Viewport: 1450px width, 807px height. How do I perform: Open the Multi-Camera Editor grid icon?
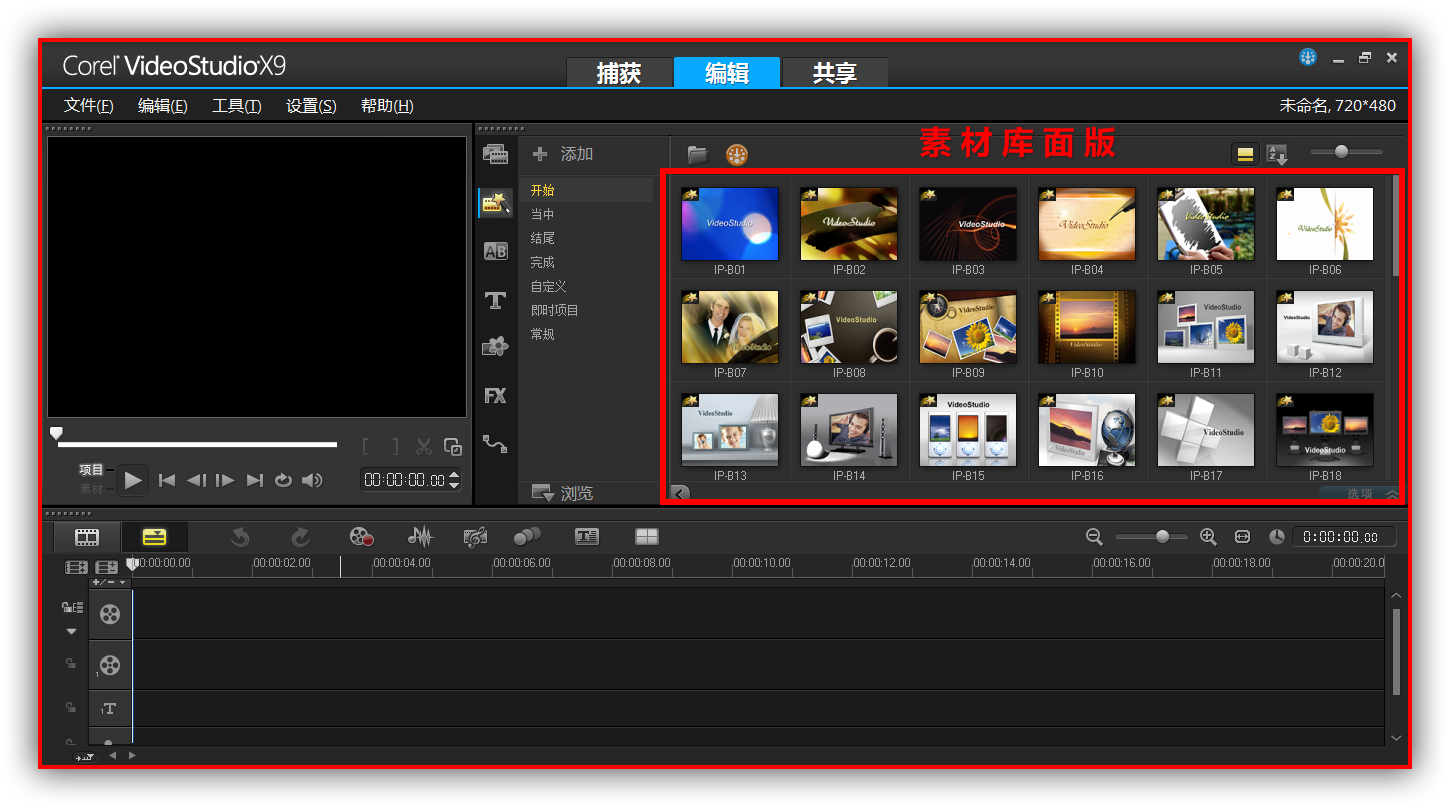pyautogui.click(x=647, y=537)
